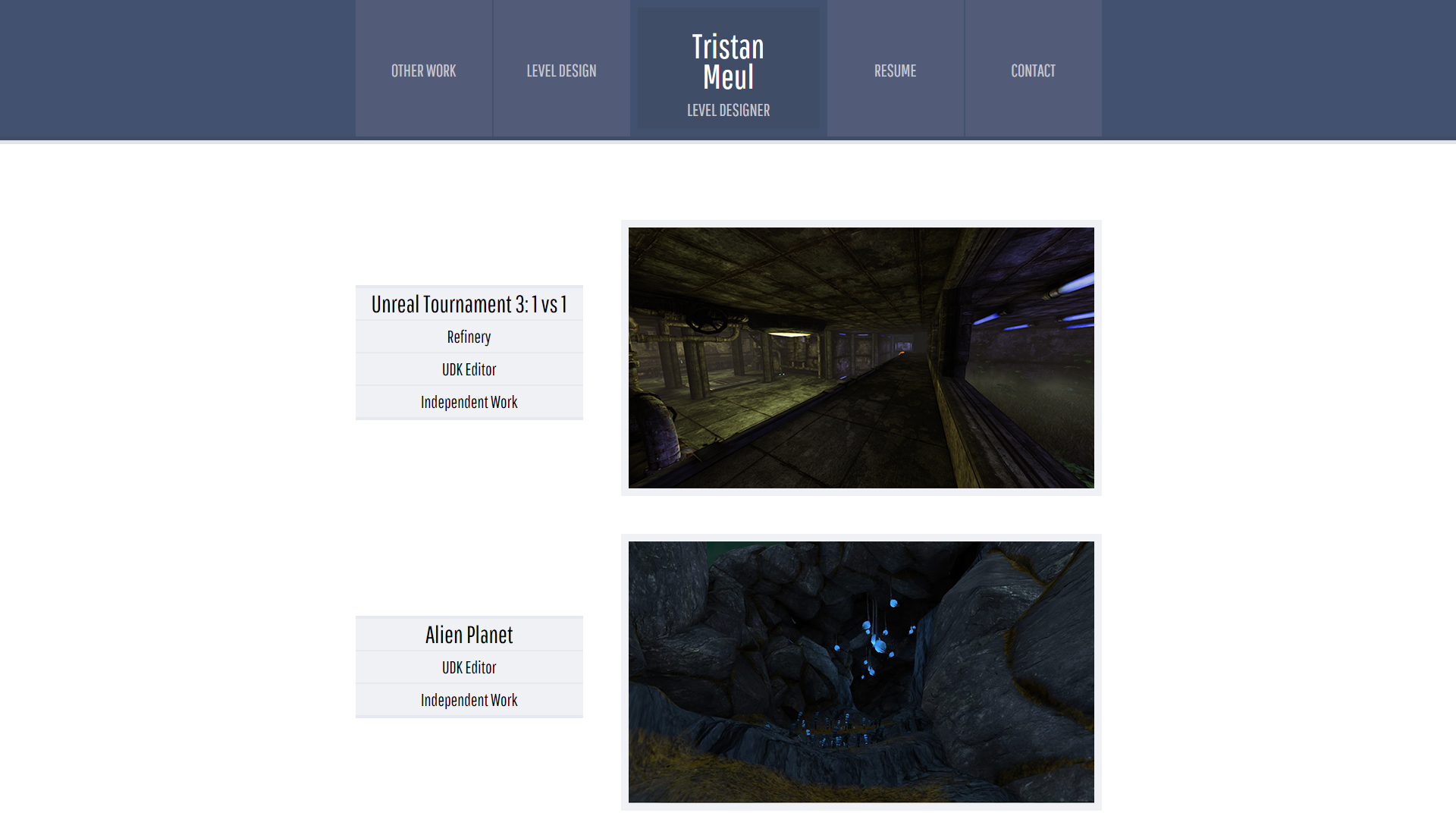Click UDK Editor under Unreal Tournament 3
The height and width of the screenshot is (819, 1456).
(x=469, y=369)
